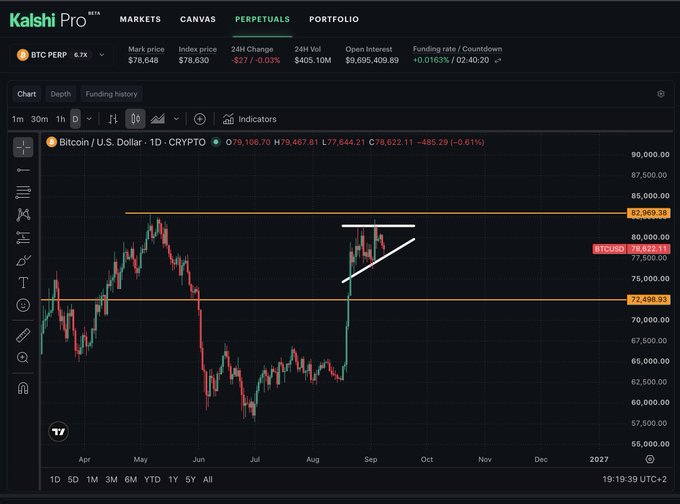
Task: Open the emoji icons tool
Action: (x=23, y=305)
